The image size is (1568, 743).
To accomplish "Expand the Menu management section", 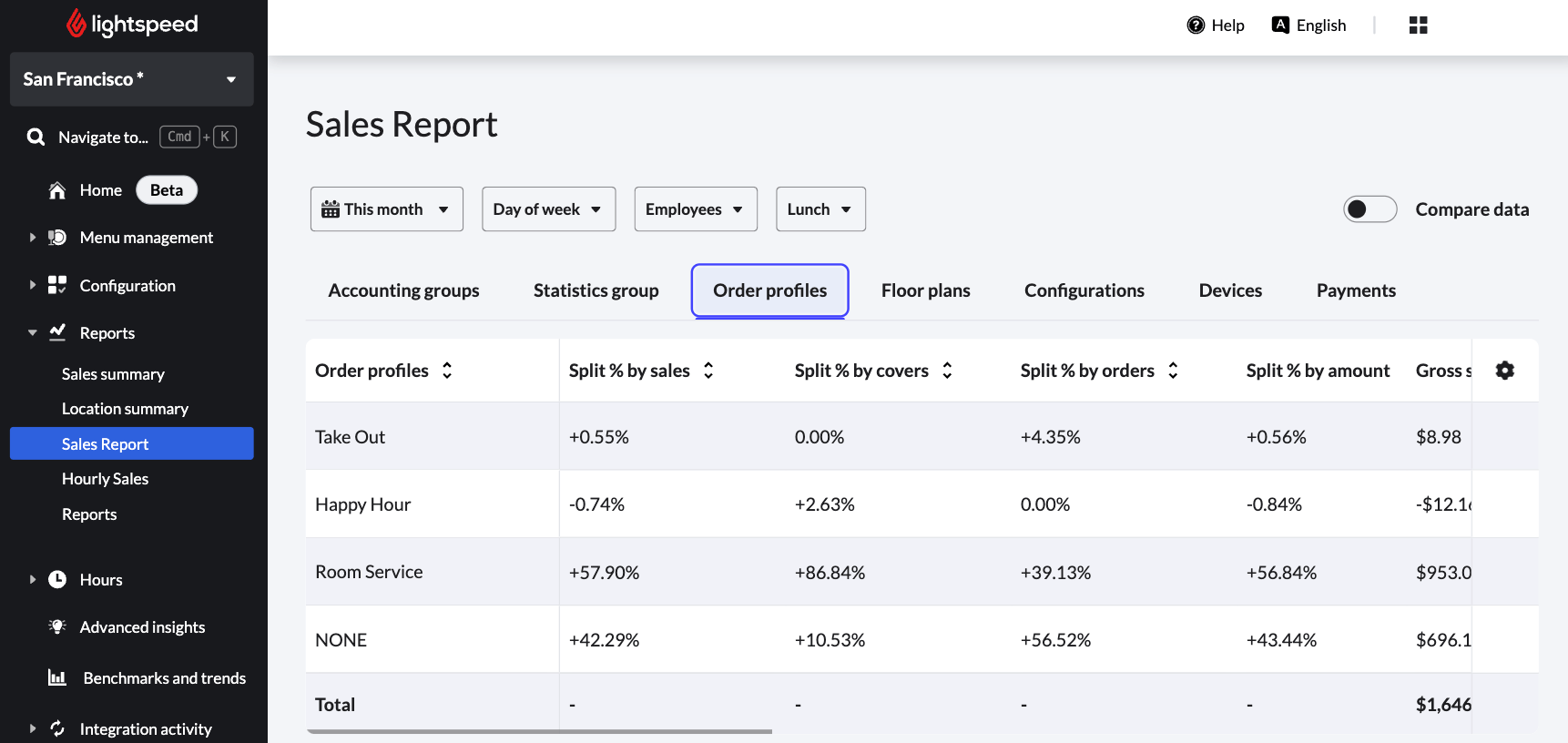I will point(33,238).
